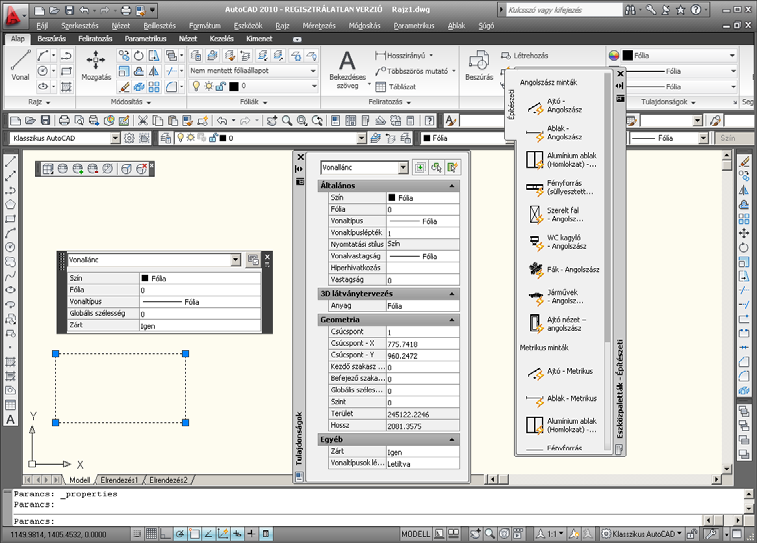Click the Mozgatás move tool
Screen dimensions: 757x543
coord(96,66)
